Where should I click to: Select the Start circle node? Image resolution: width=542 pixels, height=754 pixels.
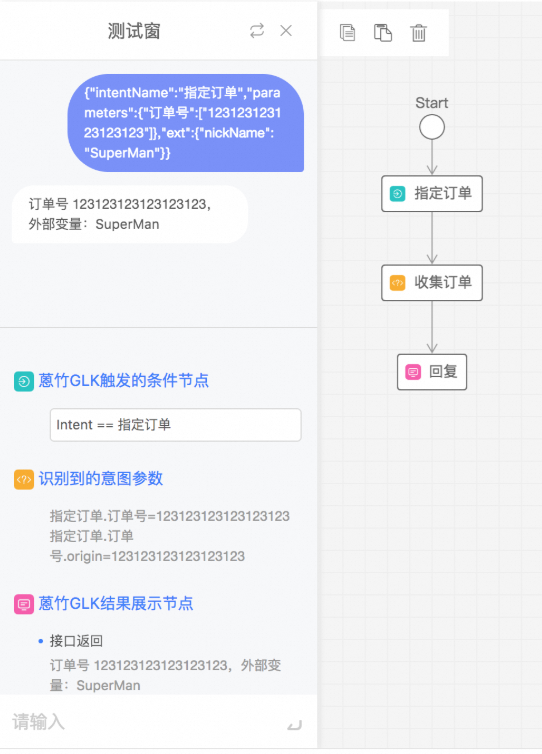(432, 127)
